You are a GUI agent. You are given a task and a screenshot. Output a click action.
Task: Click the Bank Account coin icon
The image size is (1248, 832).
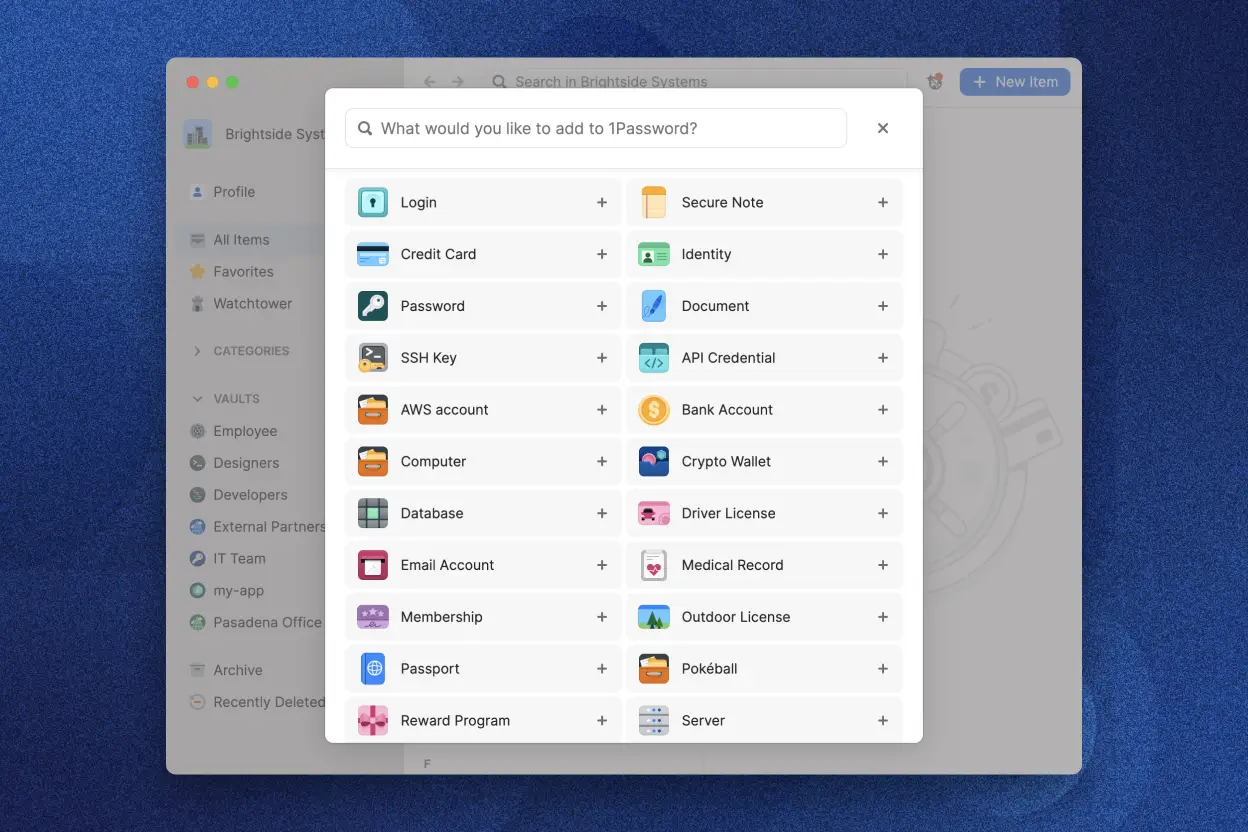tap(654, 410)
